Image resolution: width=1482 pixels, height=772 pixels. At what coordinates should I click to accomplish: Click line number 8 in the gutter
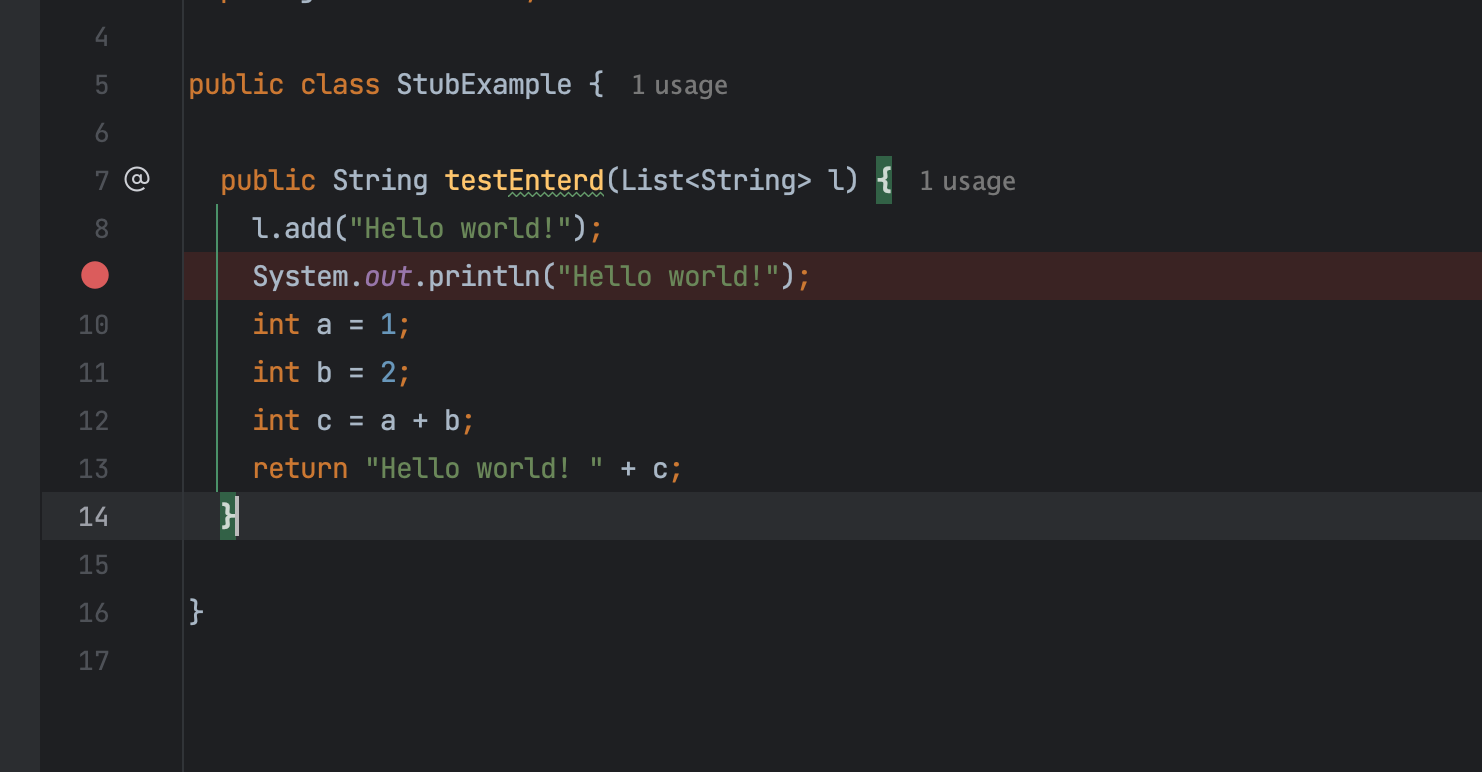[x=101, y=228]
